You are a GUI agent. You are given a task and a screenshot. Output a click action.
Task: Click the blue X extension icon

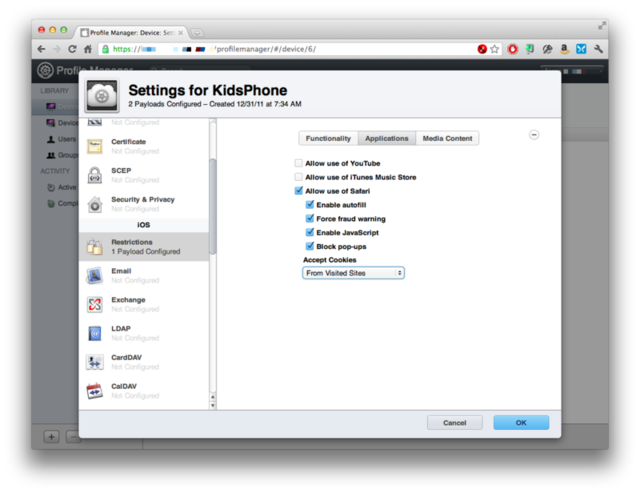(581, 49)
